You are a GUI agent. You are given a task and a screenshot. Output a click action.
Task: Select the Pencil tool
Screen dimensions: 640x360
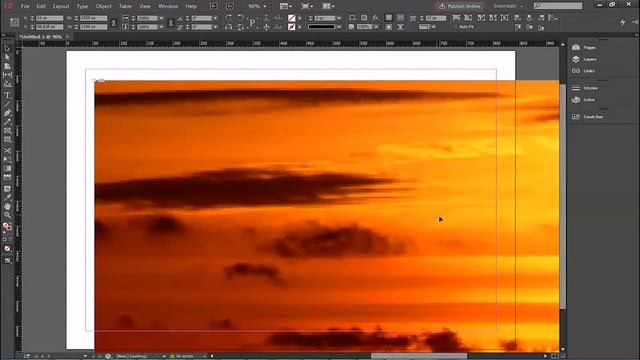point(7,122)
